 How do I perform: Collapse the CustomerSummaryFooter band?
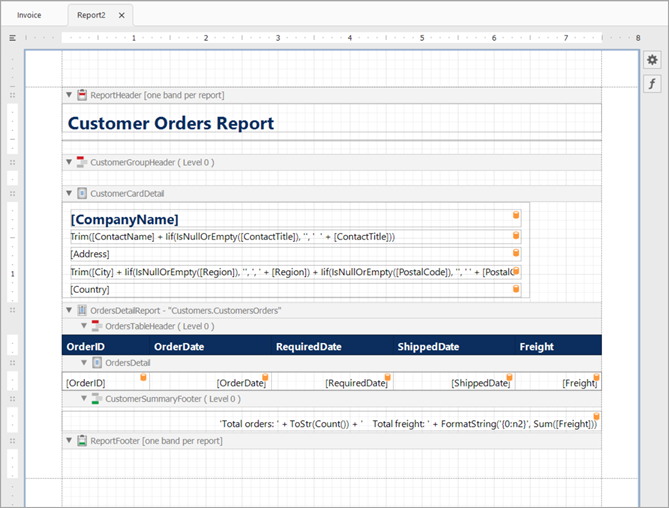pos(84,398)
